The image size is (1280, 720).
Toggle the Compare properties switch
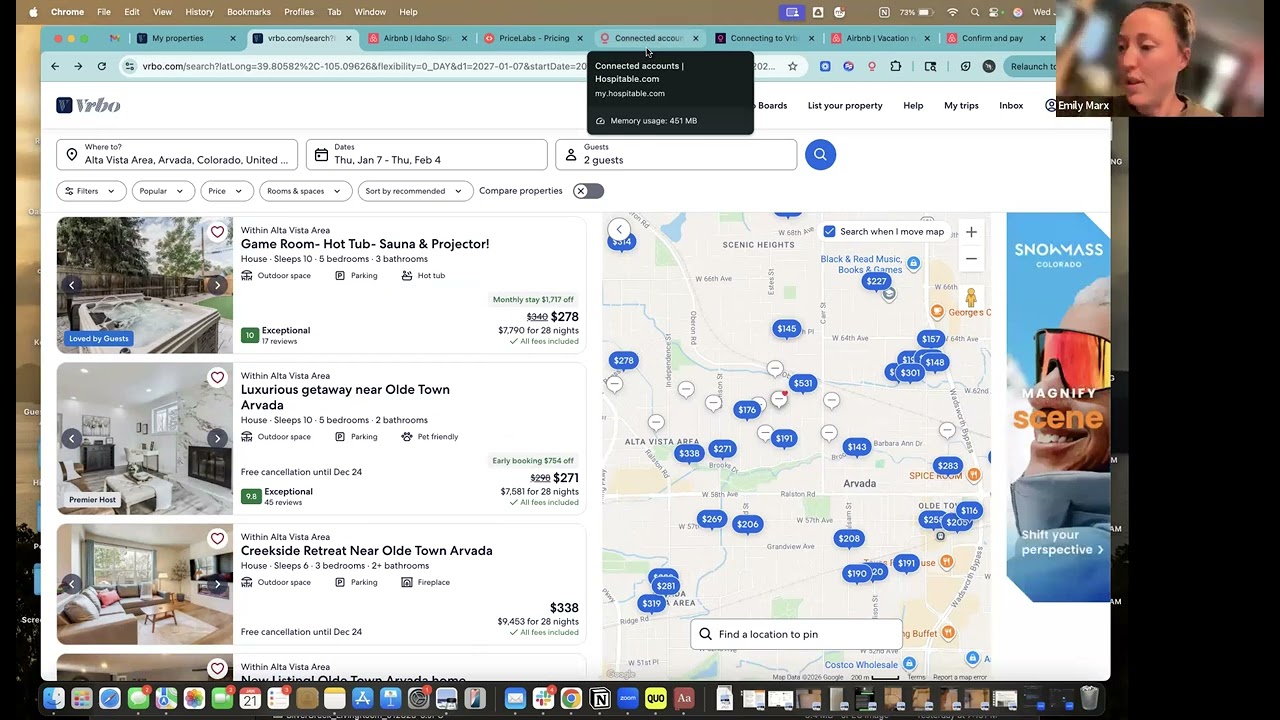pyautogui.click(x=588, y=191)
